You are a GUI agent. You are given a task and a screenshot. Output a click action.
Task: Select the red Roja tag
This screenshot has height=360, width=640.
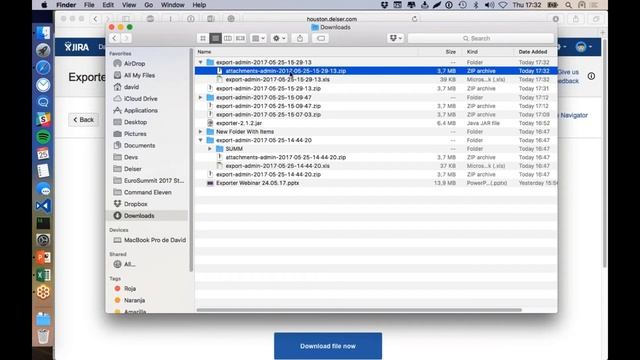point(129,289)
